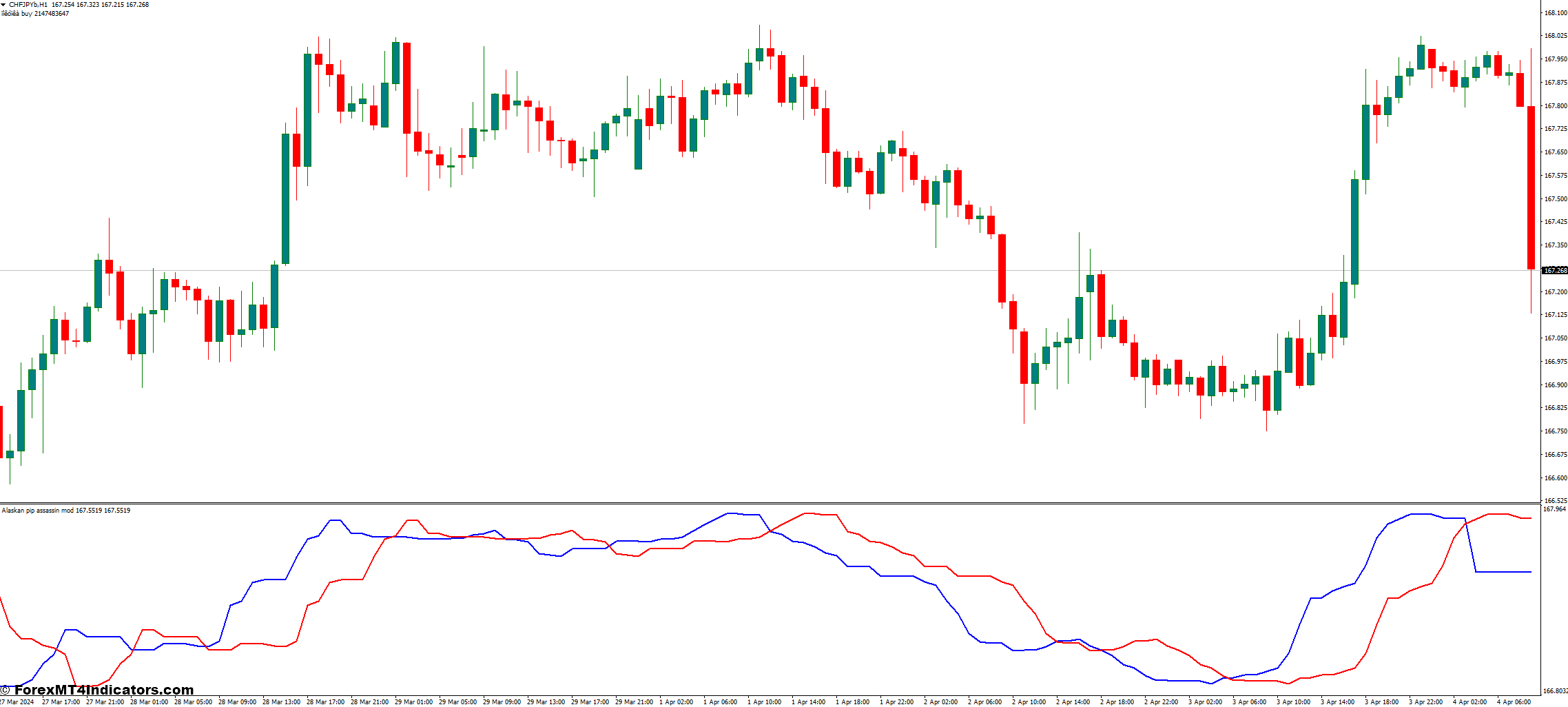Image resolution: width=1568 pixels, height=707 pixels.
Task: Click the 29 Mar 09:00 time label
Action: [502, 701]
